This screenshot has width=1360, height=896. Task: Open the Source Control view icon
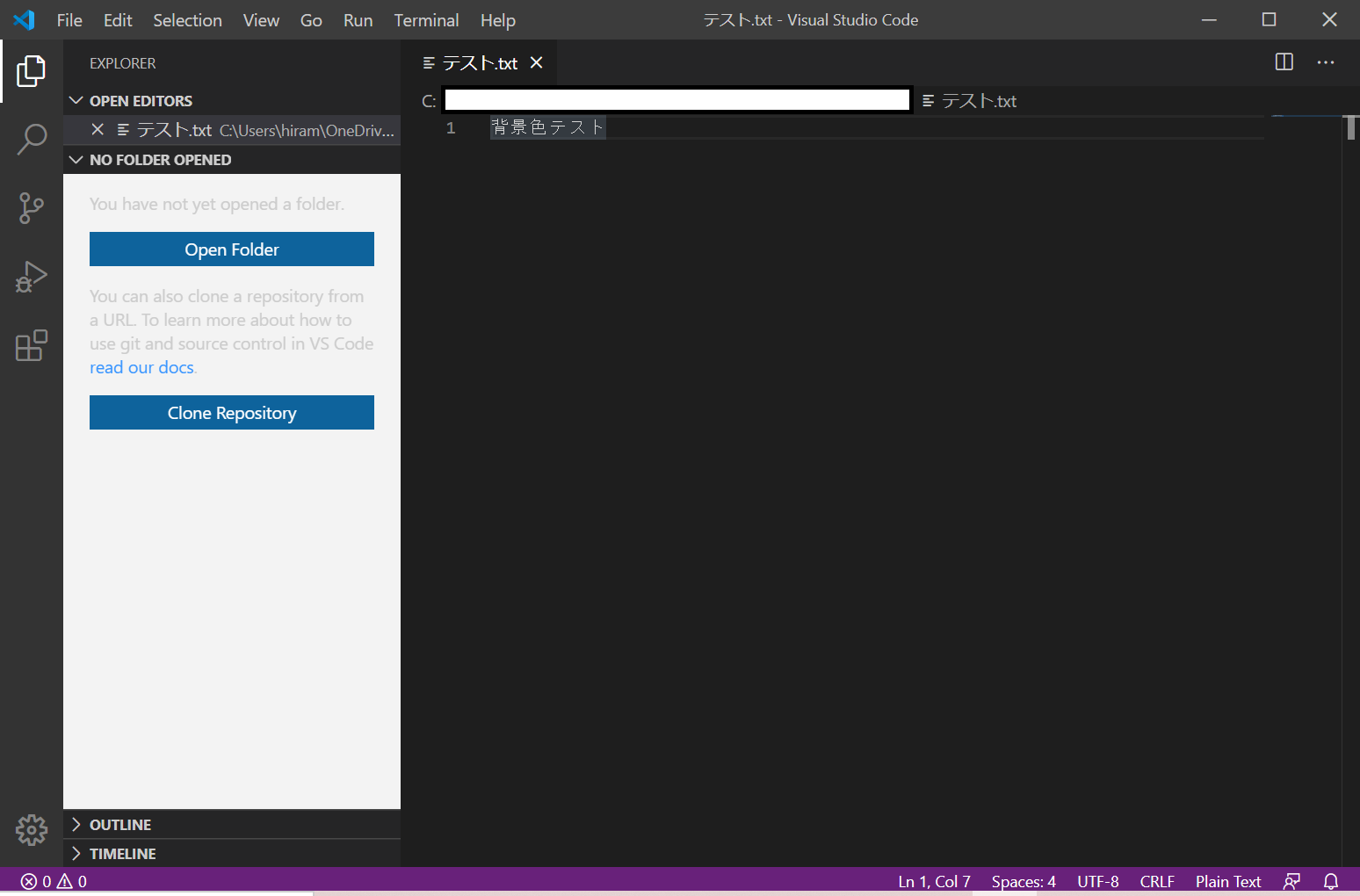(x=32, y=208)
